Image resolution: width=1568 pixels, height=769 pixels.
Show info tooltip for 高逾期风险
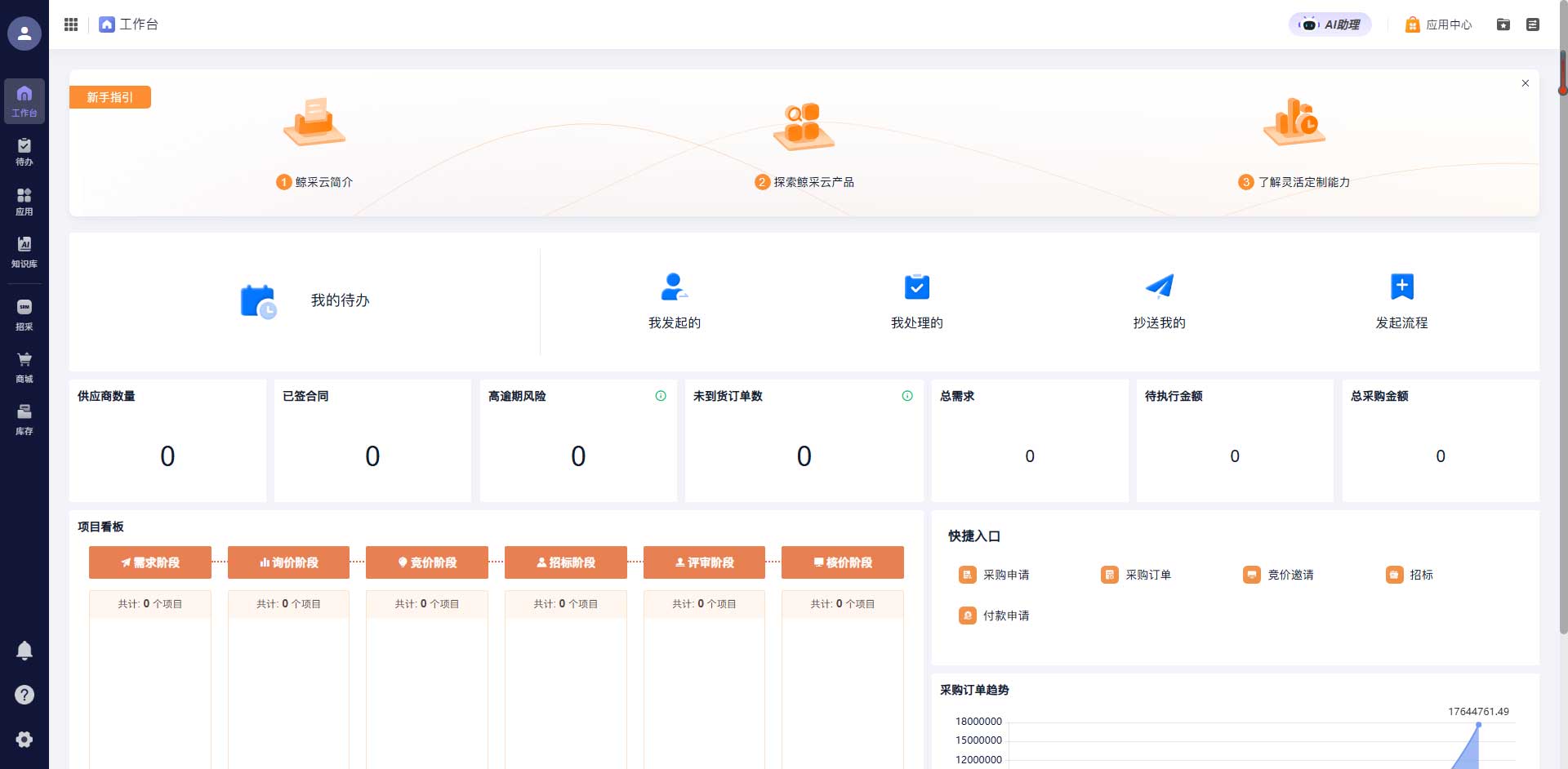coord(661,396)
